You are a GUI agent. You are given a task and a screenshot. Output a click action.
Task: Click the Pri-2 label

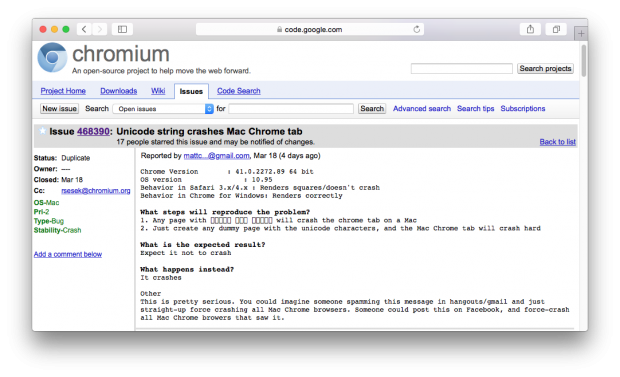pos(42,212)
